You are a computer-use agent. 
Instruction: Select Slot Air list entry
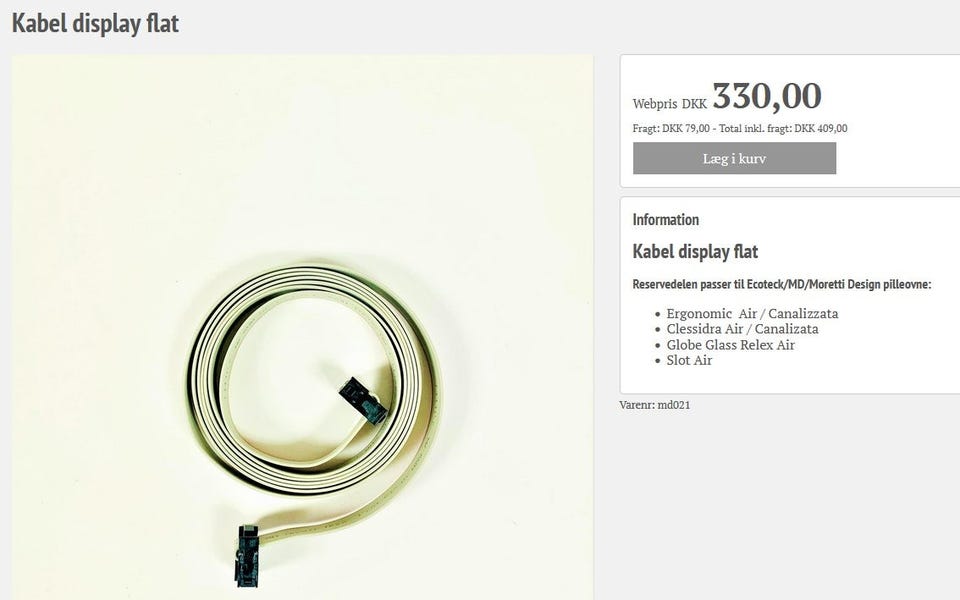689,360
